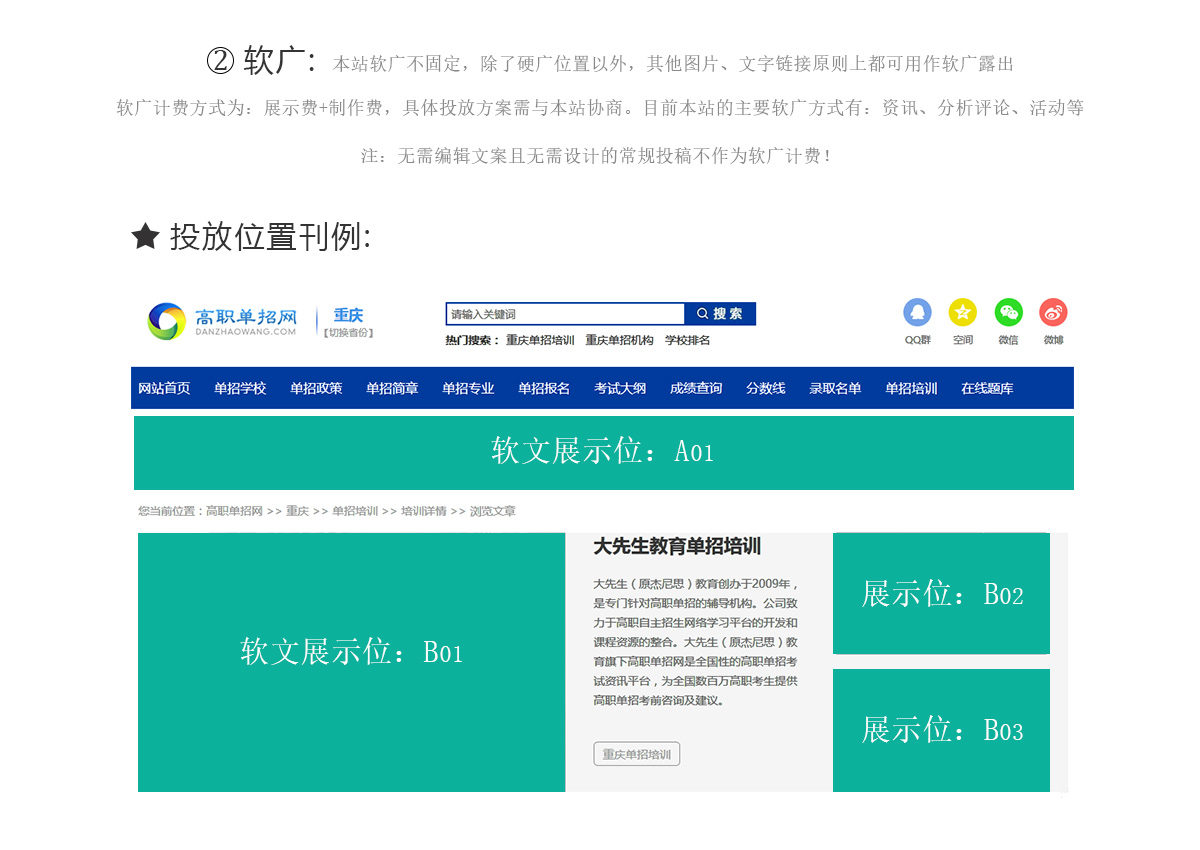Viewport: 1200px width, 850px height.
Task: Click the ② 软广 heading
Action: (x=262, y=61)
